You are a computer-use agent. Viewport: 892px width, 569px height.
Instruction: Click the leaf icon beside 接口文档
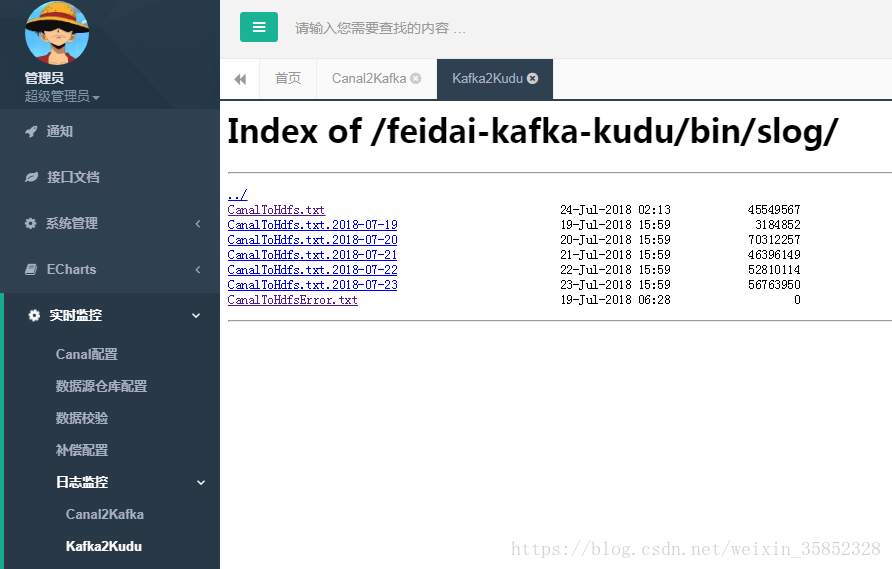tap(31, 177)
